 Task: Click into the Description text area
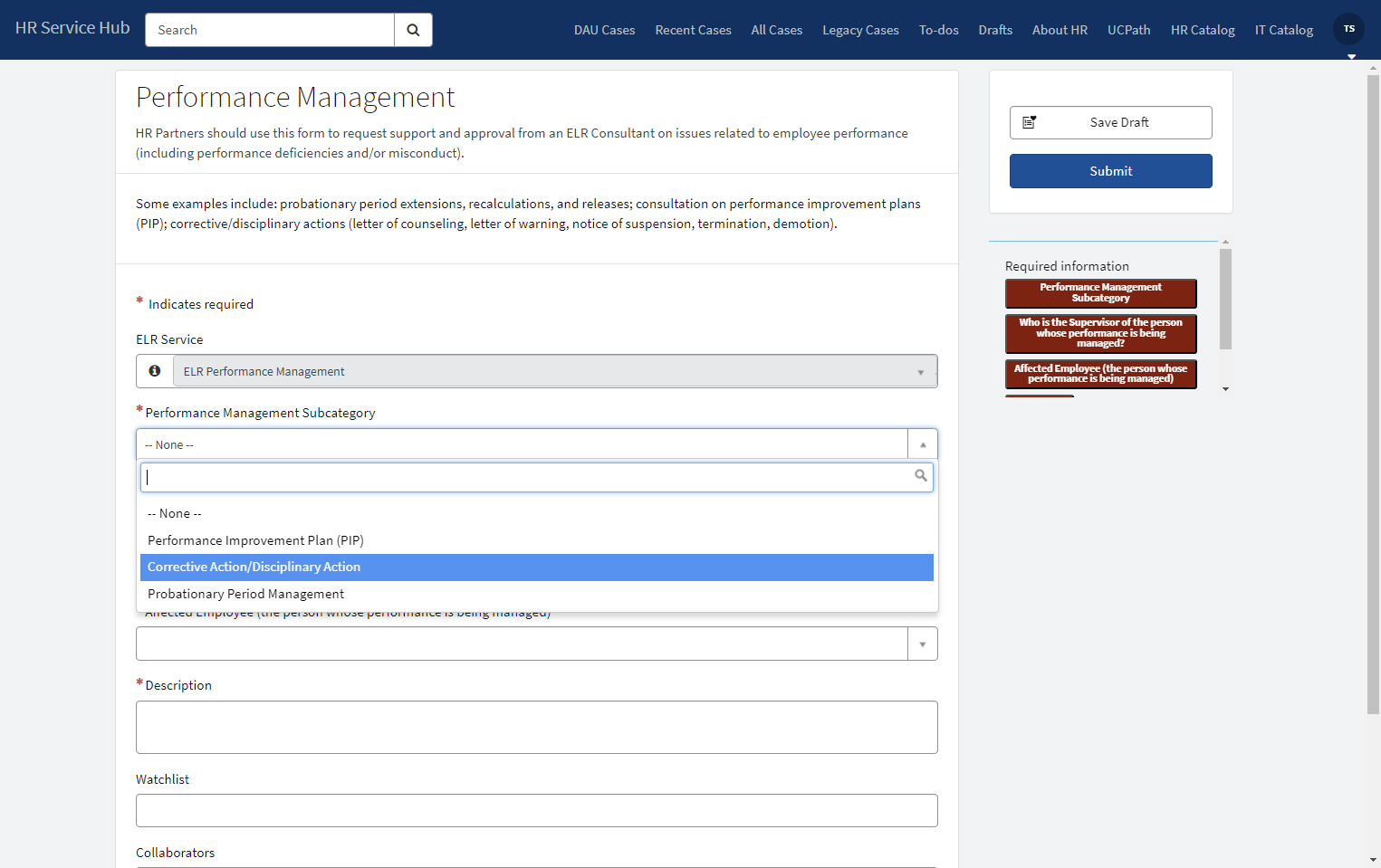(x=537, y=727)
